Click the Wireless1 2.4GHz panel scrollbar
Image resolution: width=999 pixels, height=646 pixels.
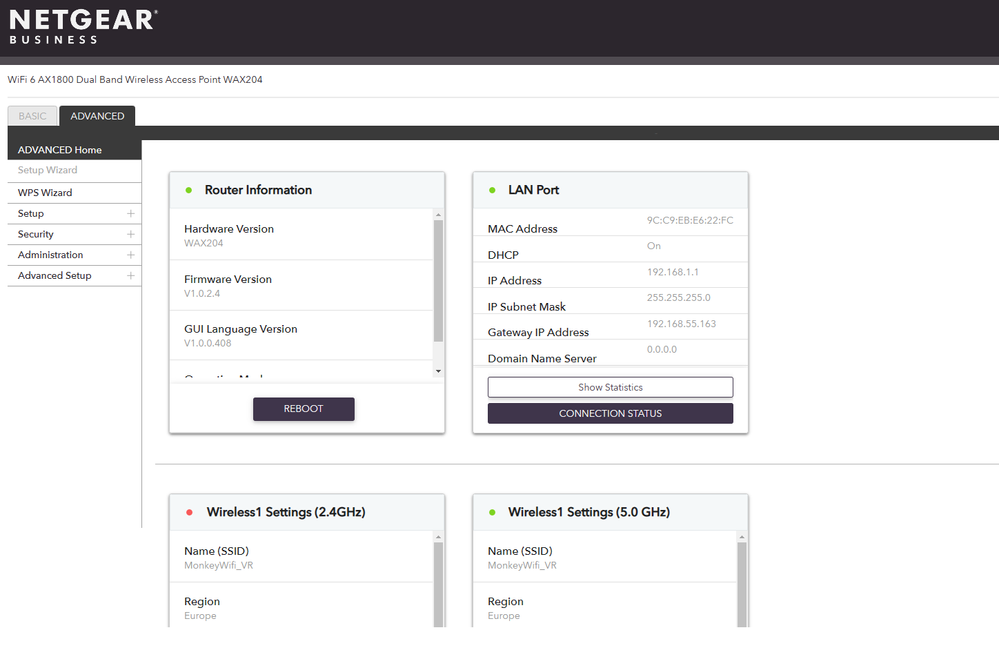pyautogui.click(x=438, y=583)
